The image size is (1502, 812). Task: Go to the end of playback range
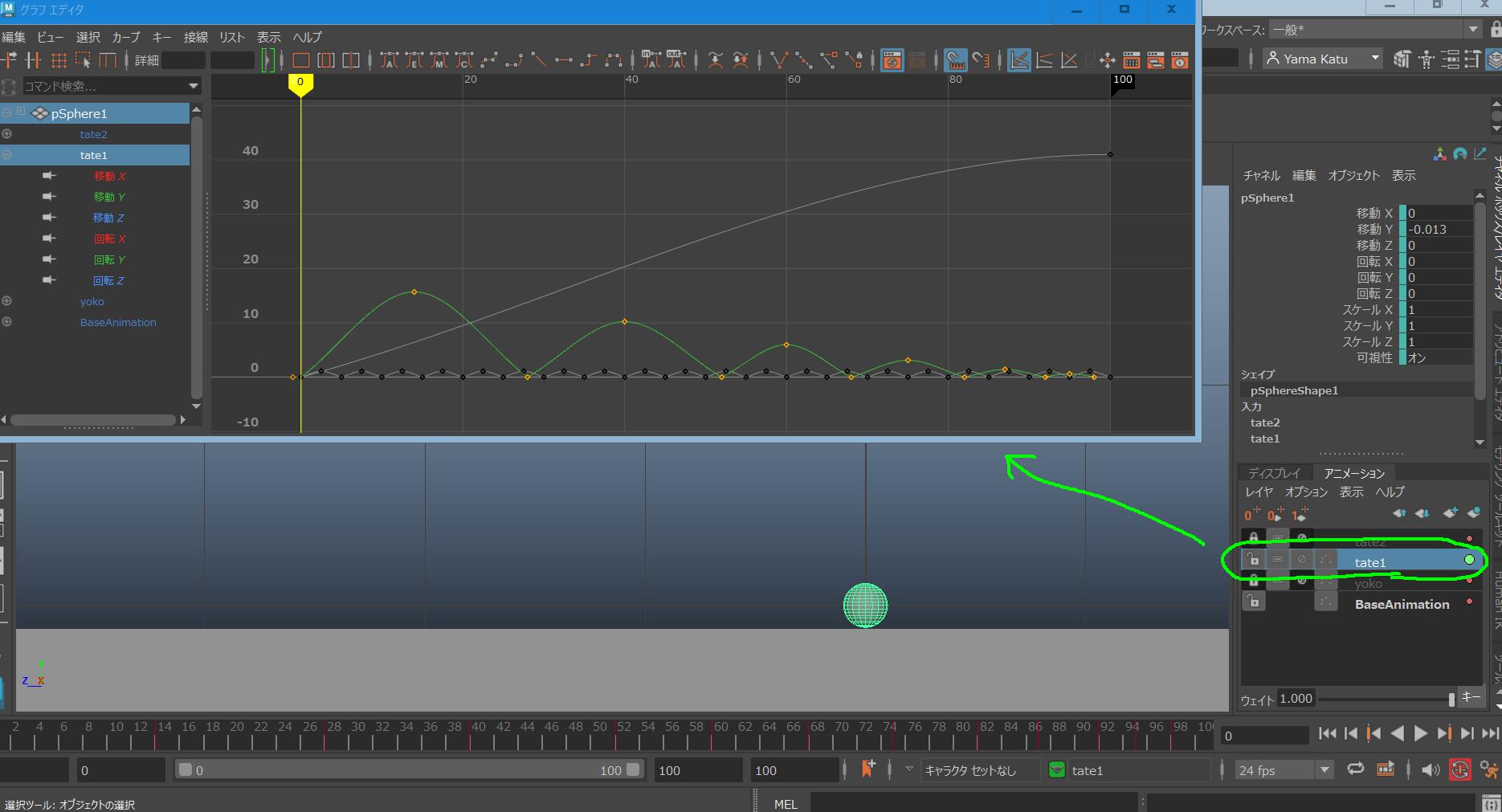tap(1490, 733)
